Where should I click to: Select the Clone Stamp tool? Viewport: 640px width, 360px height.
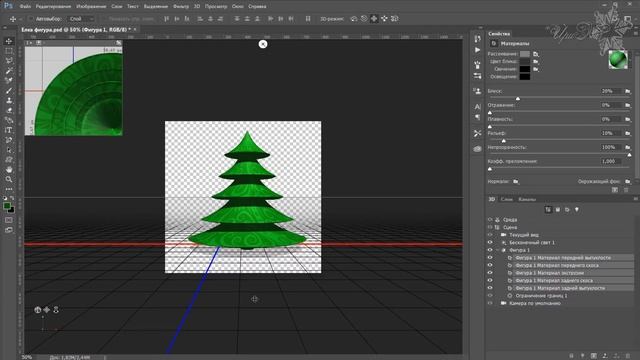pos(9,100)
